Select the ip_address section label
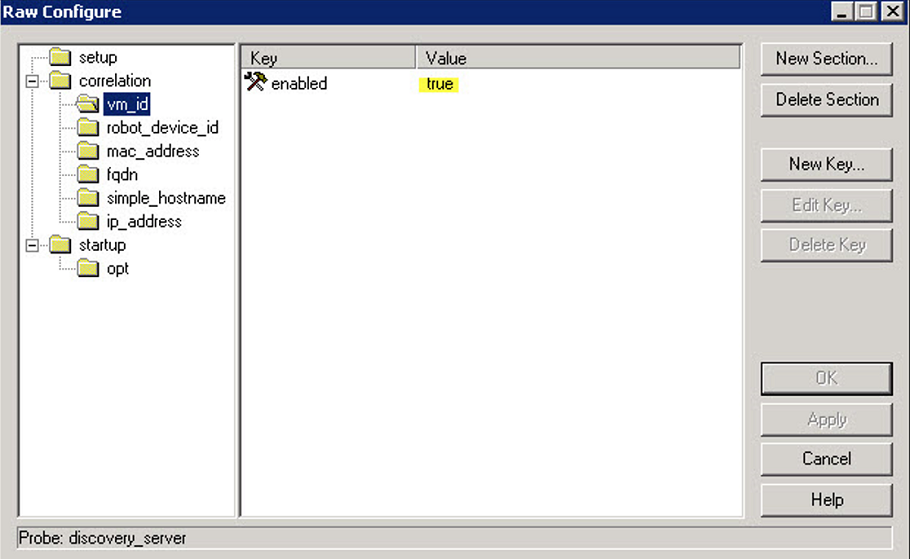910x559 pixels. 144,222
